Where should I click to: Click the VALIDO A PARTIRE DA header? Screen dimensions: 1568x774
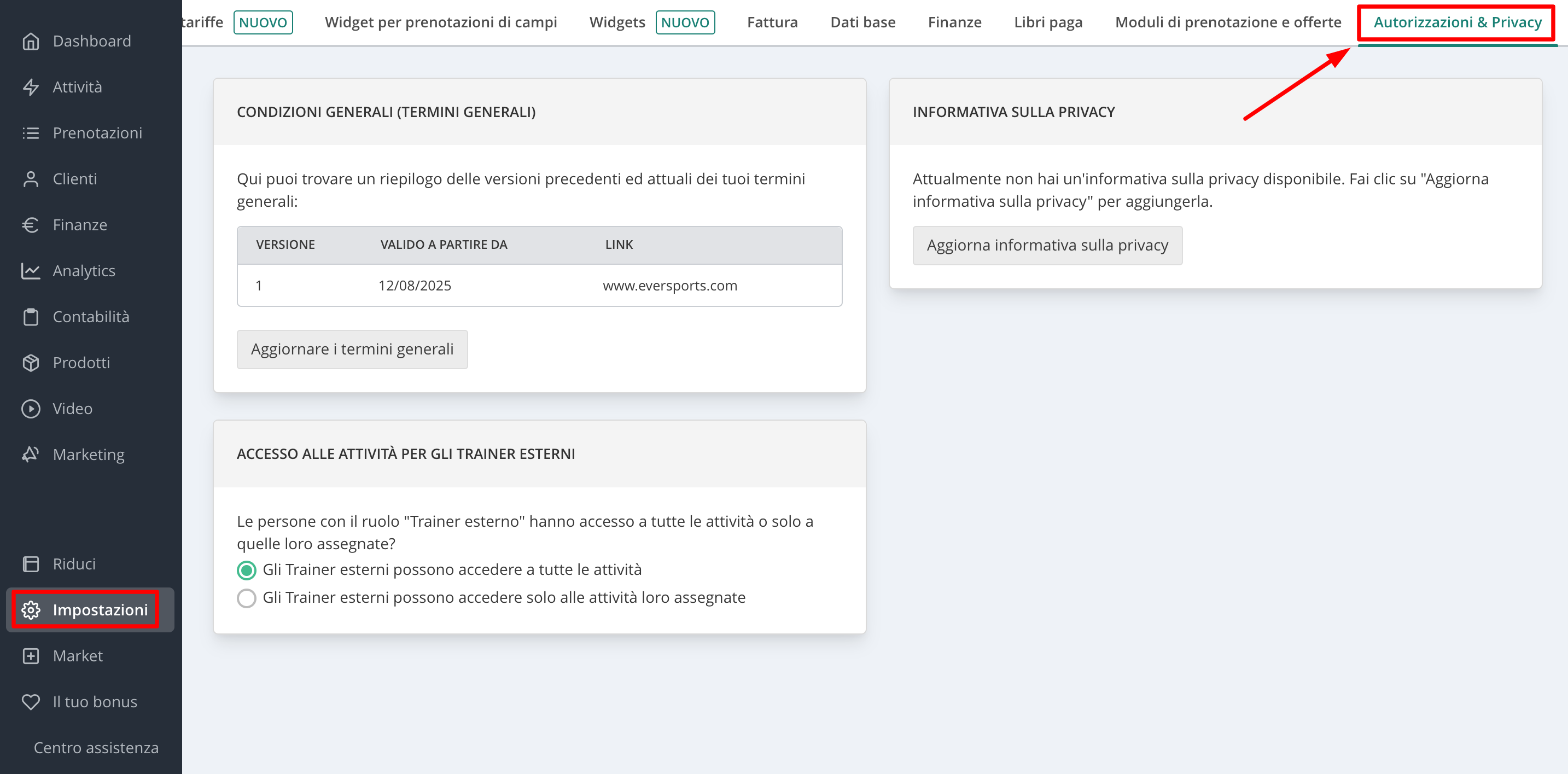[444, 245]
